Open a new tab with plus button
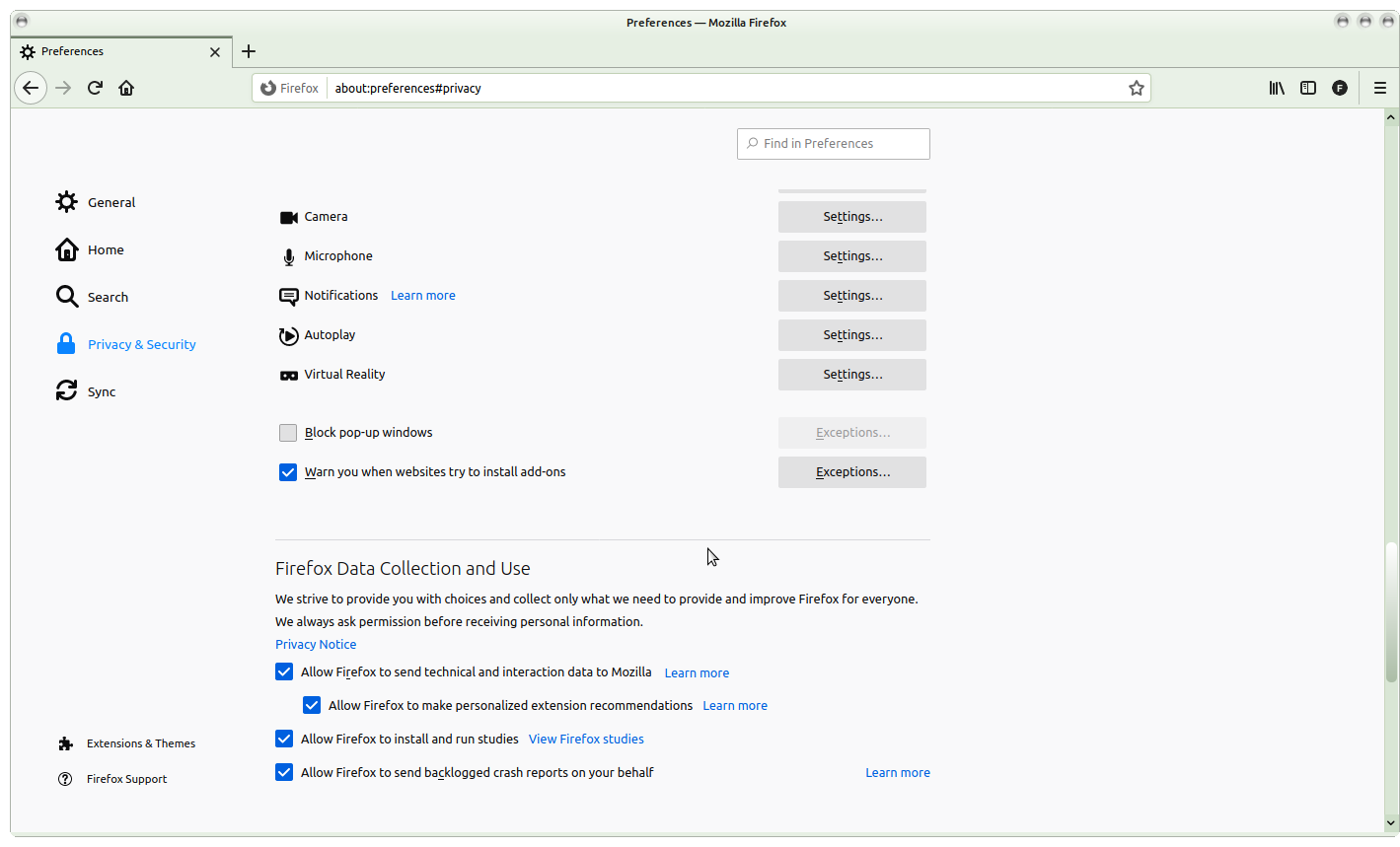Image resolution: width=1400 pixels, height=847 pixels. pyautogui.click(x=249, y=51)
